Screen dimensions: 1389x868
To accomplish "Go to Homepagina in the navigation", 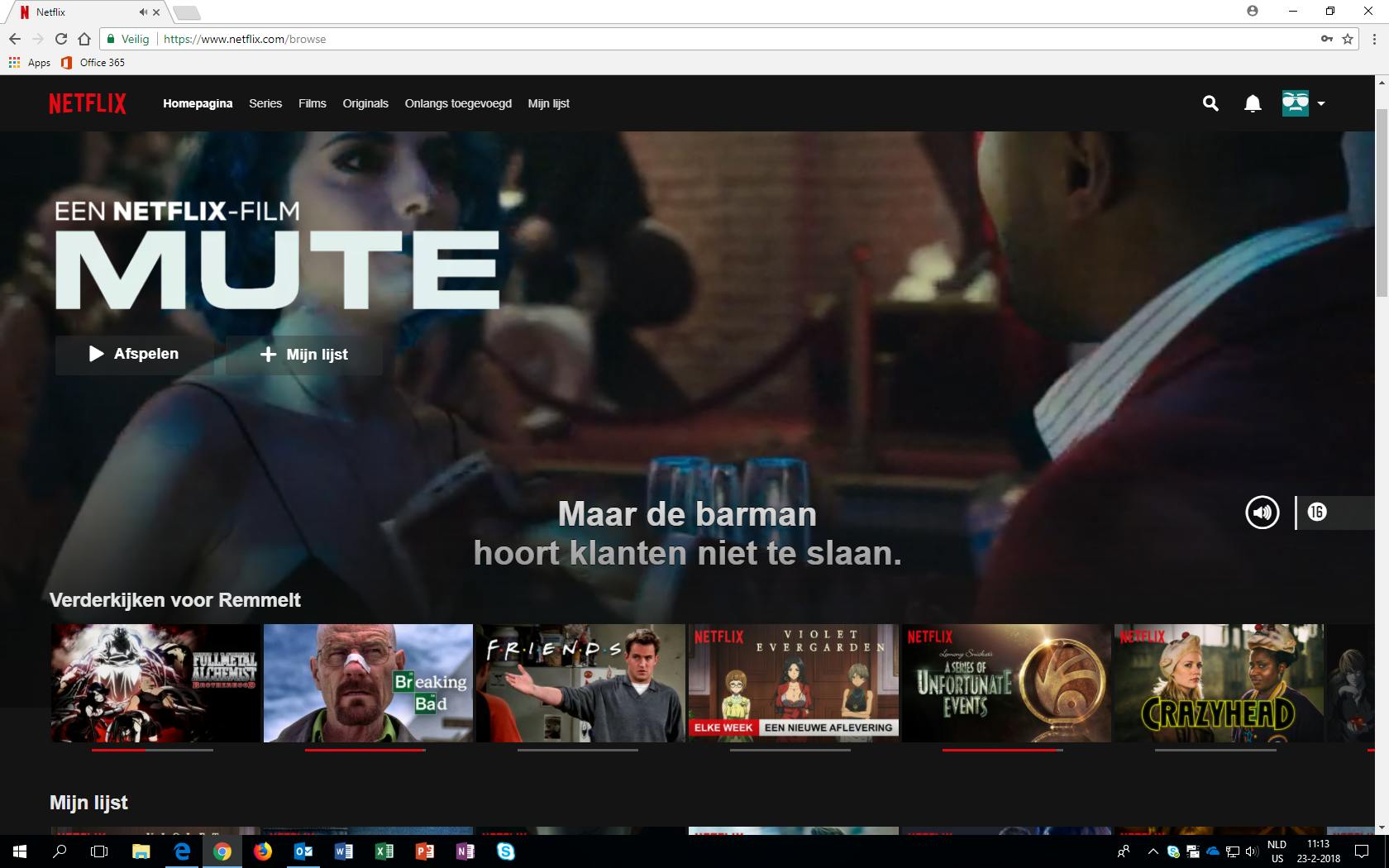I will pyautogui.click(x=198, y=103).
